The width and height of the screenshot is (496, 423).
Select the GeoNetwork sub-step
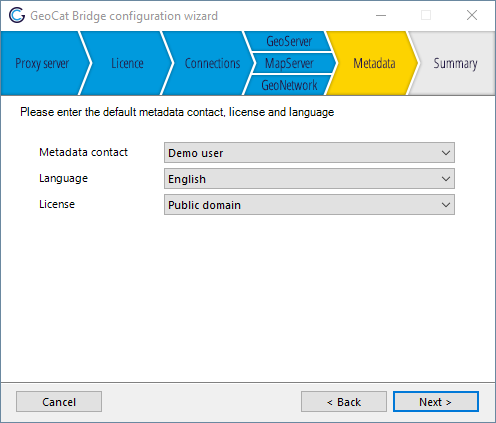pyautogui.click(x=289, y=85)
